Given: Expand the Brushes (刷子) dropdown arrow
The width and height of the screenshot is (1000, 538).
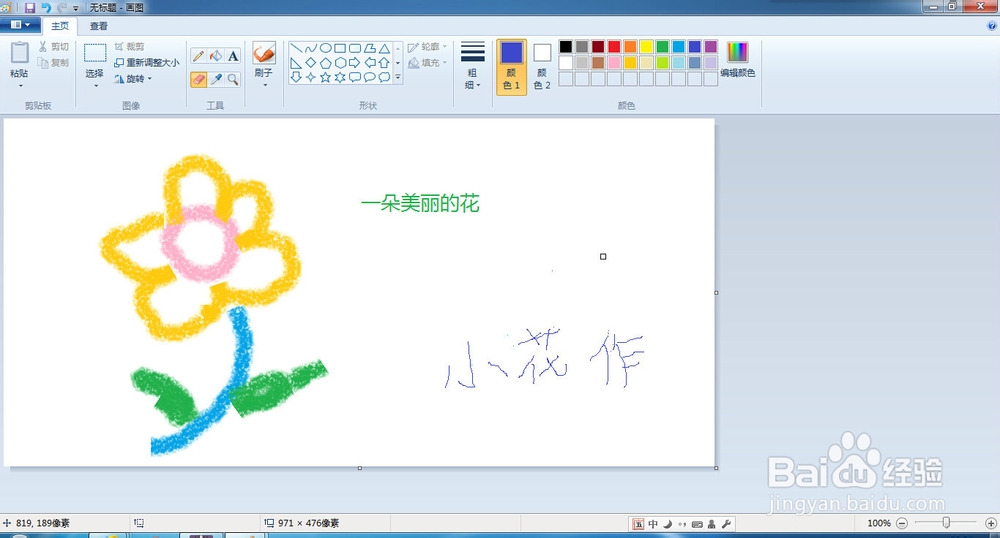Looking at the screenshot, I should point(264,85).
